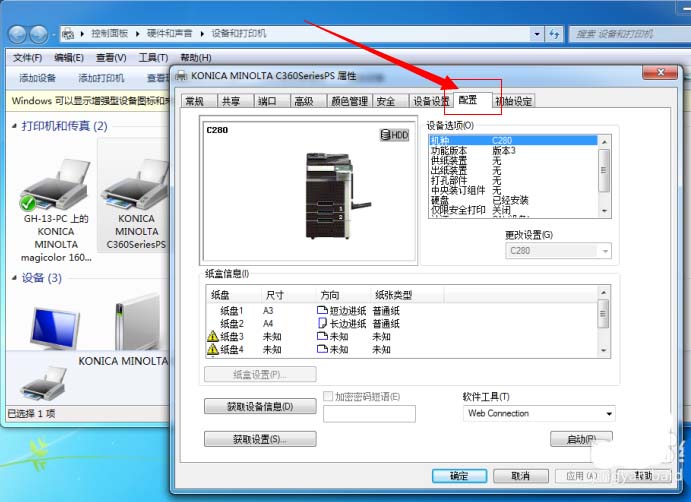Image resolution: width=691 pixels, height=502 pixels.
Task: Click the search 设备和打印机 box
Action: (x=629, y=33)
